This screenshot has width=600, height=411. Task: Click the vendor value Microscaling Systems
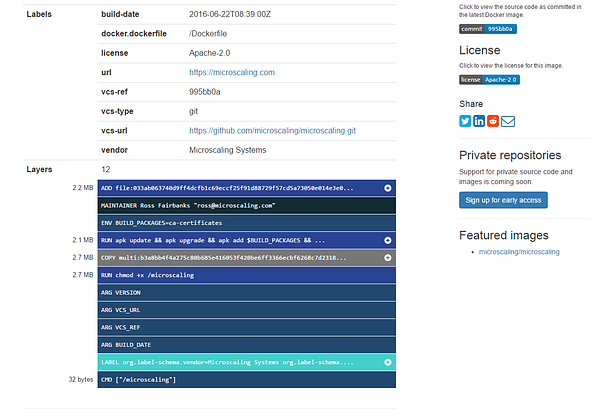(227, 150)
